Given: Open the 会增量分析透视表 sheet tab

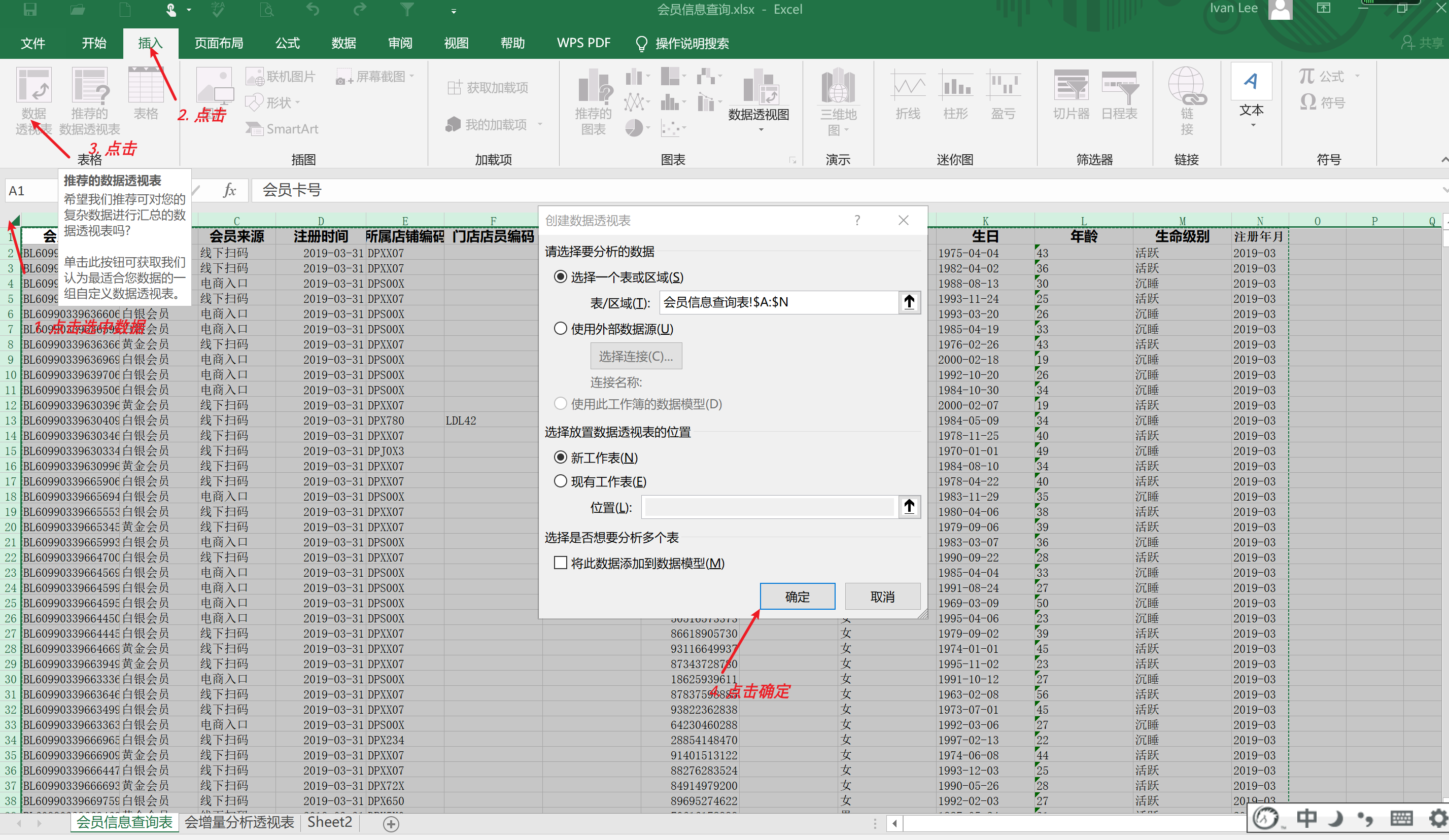Looking at the screenshot, I should 239,822.
